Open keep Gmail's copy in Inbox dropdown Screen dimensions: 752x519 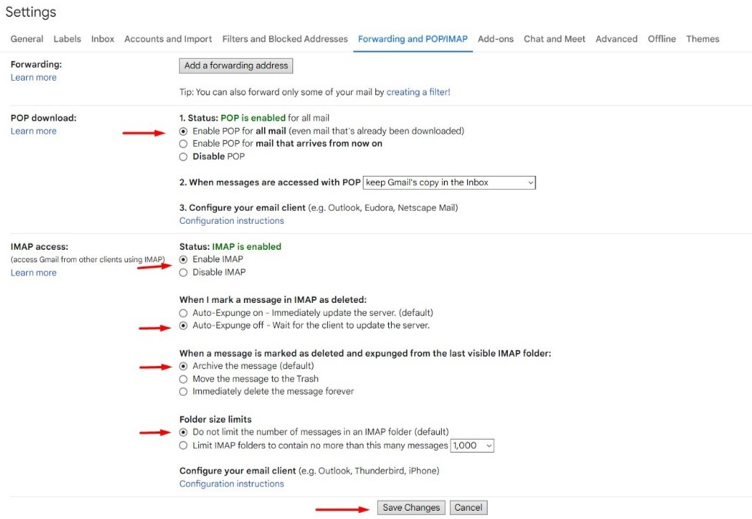[449, 183]
